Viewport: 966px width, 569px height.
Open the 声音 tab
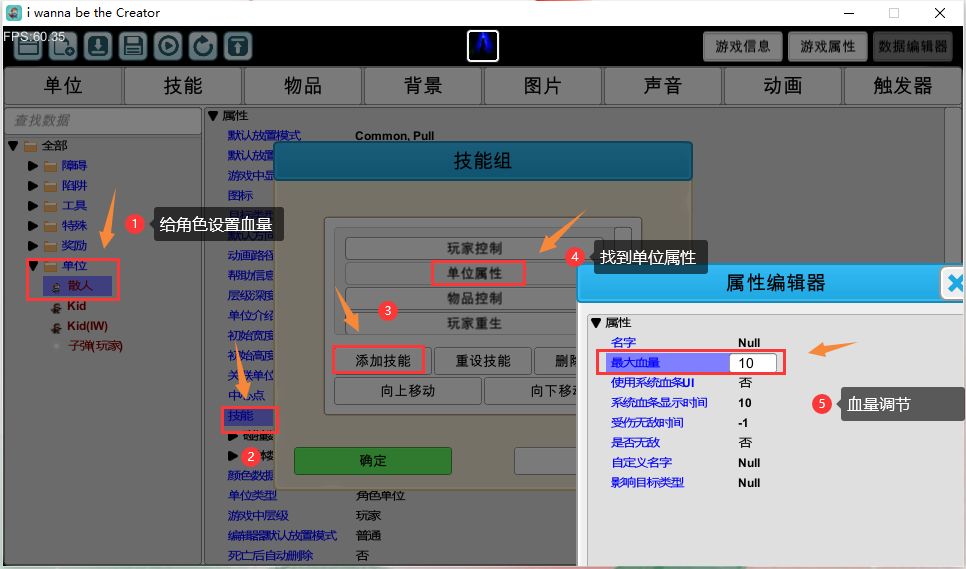[662, 86]
